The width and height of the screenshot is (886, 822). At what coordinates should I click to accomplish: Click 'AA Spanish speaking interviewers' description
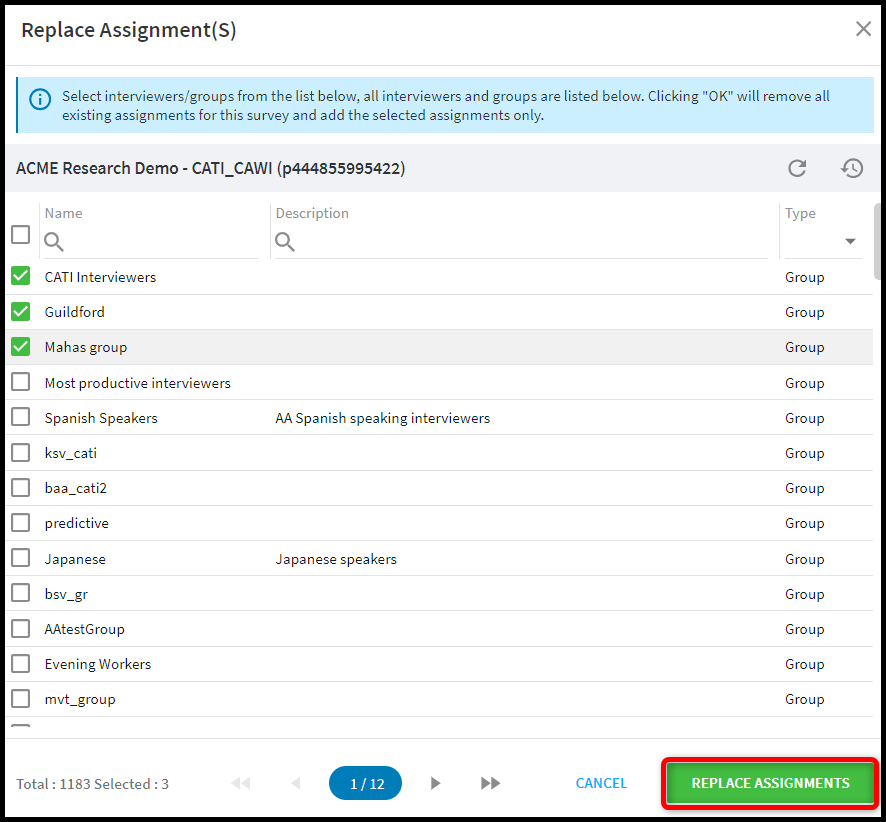(383, 418)
